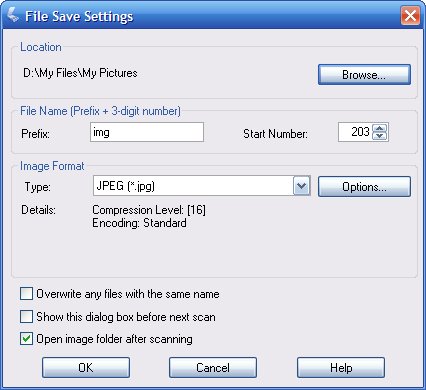Click the Start Number field showing 203
426x390 pixels.
pyautogui.click(x=355, y=132)
